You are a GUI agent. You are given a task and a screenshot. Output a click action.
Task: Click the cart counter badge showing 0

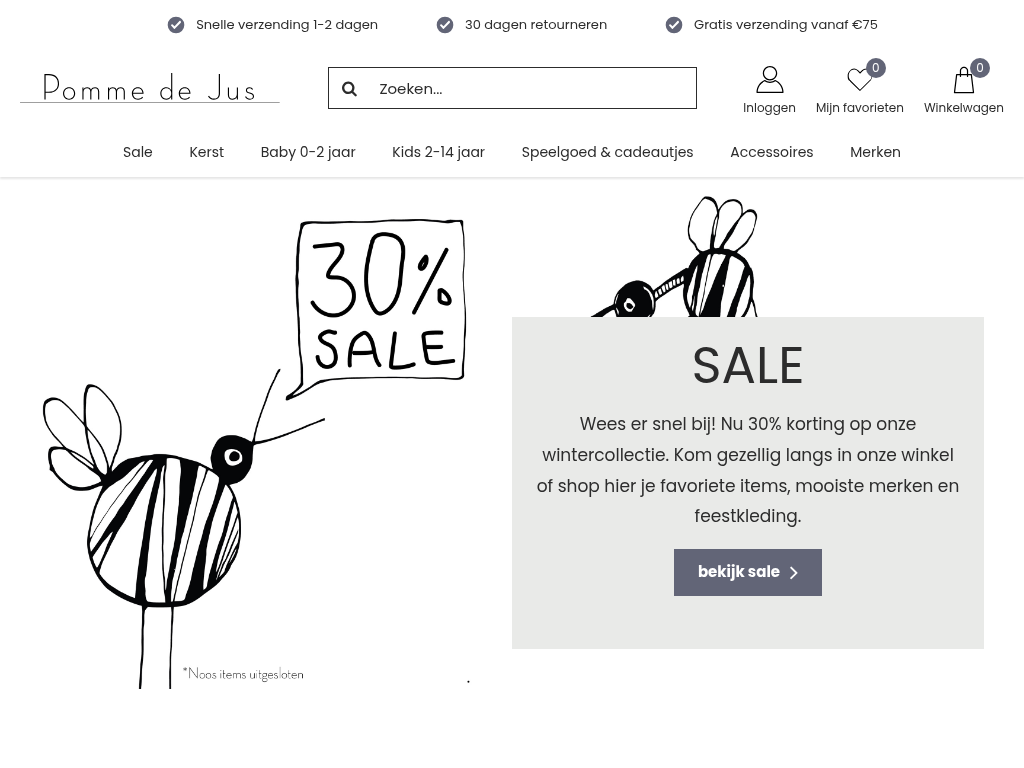[980, 68]
